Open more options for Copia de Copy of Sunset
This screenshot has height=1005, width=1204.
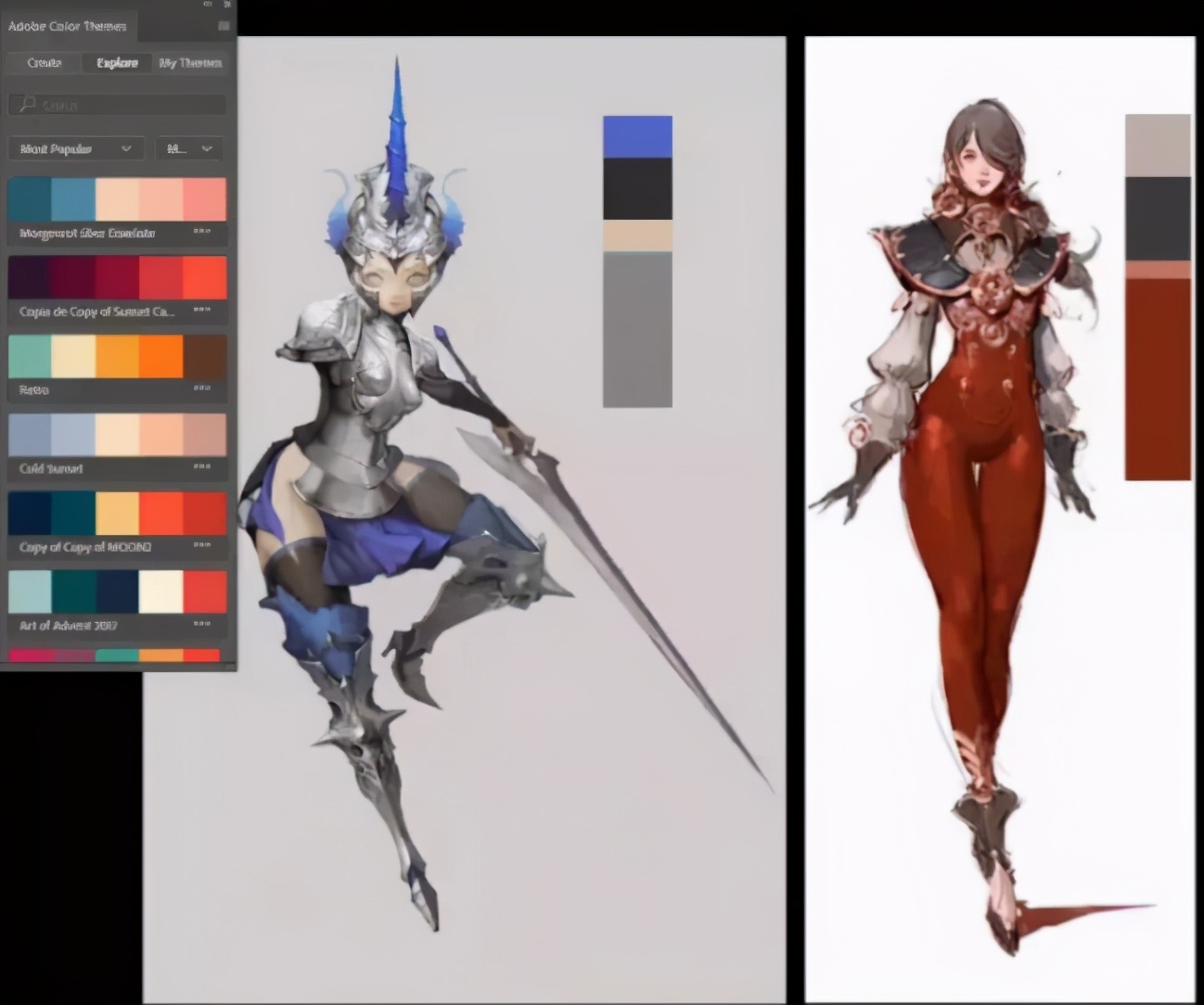click(201, 310)
